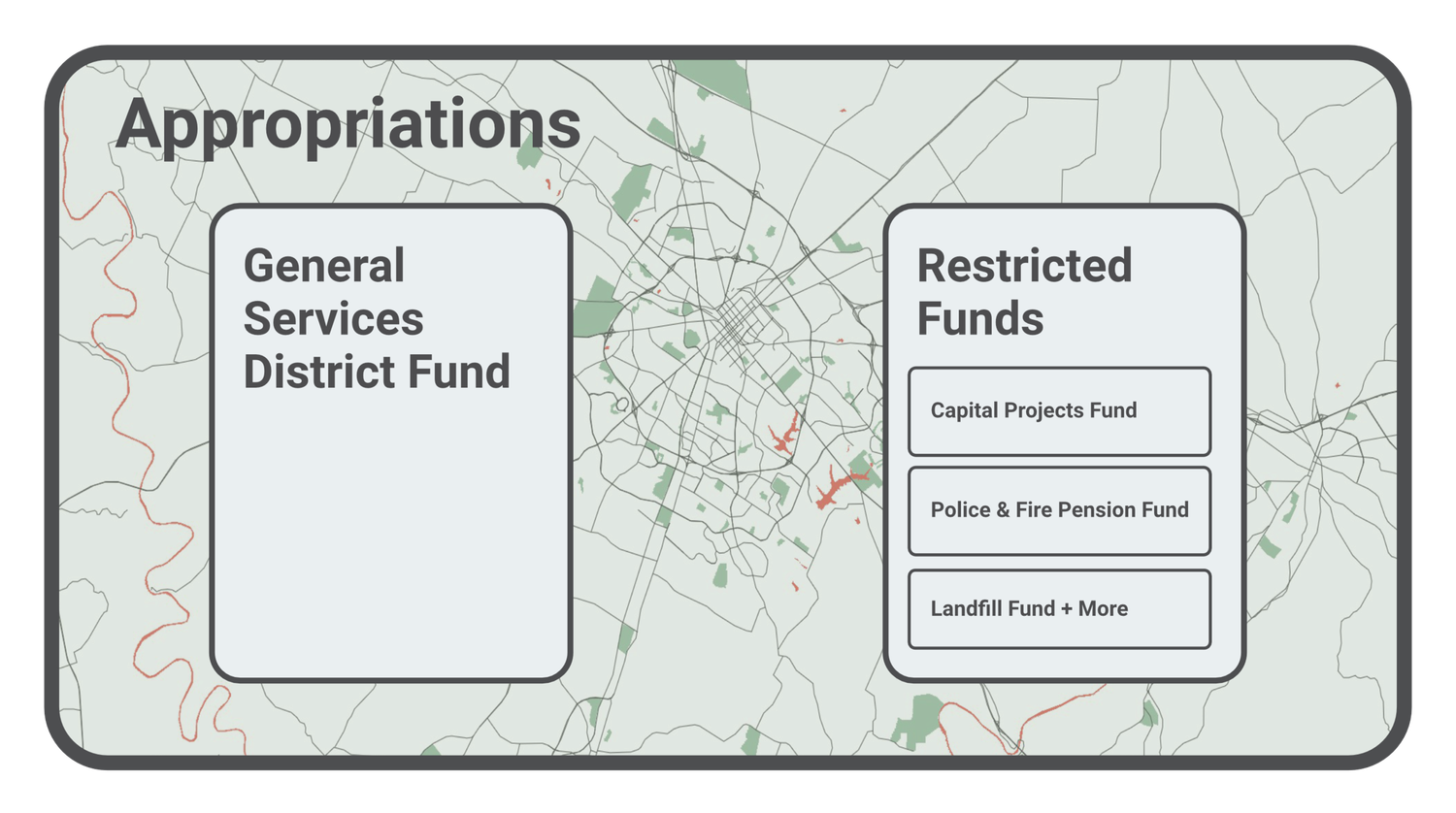Open the Landfill Fund + More option
Image resolution: width=1456 pixels, height=813 pixels.
(1058, 608)
